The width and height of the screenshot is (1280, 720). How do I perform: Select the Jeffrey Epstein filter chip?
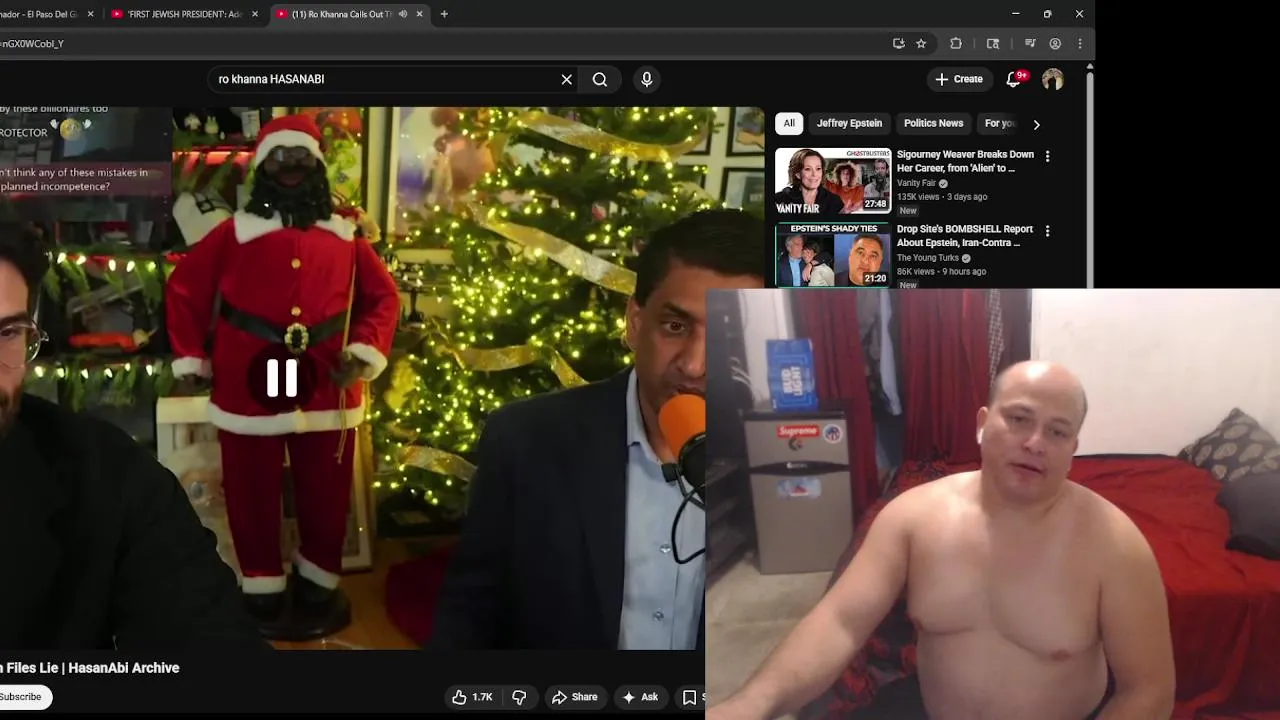tap(849, 123)
